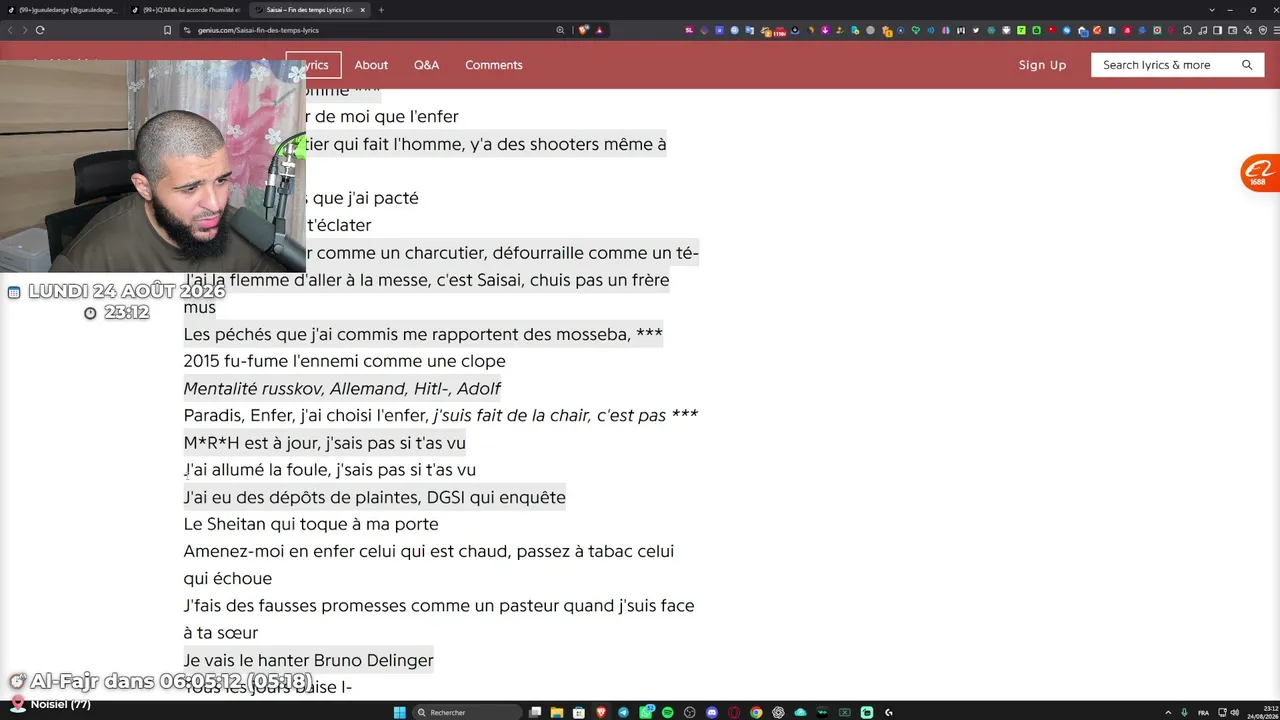The height and width of the screenshot is (720, 1280).
Task: Open File Explorer from the taskbar
Action: 557,712
